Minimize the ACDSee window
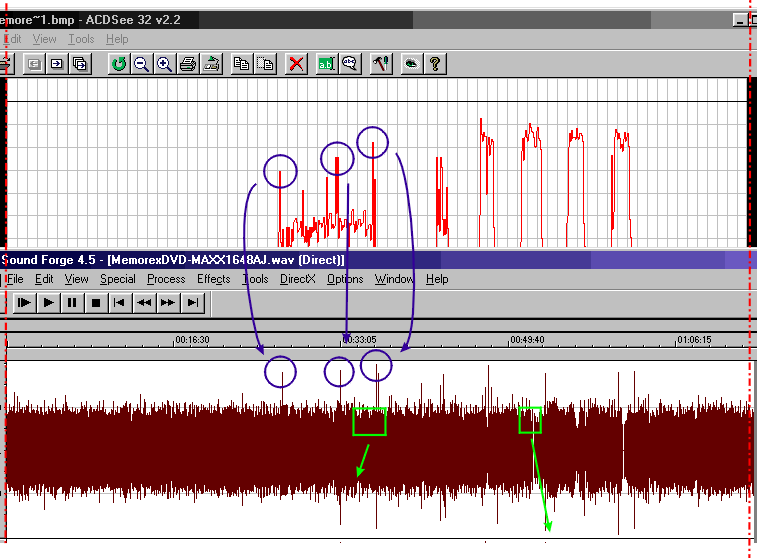This screenshot has width=757, height=558. coord(739,20)
